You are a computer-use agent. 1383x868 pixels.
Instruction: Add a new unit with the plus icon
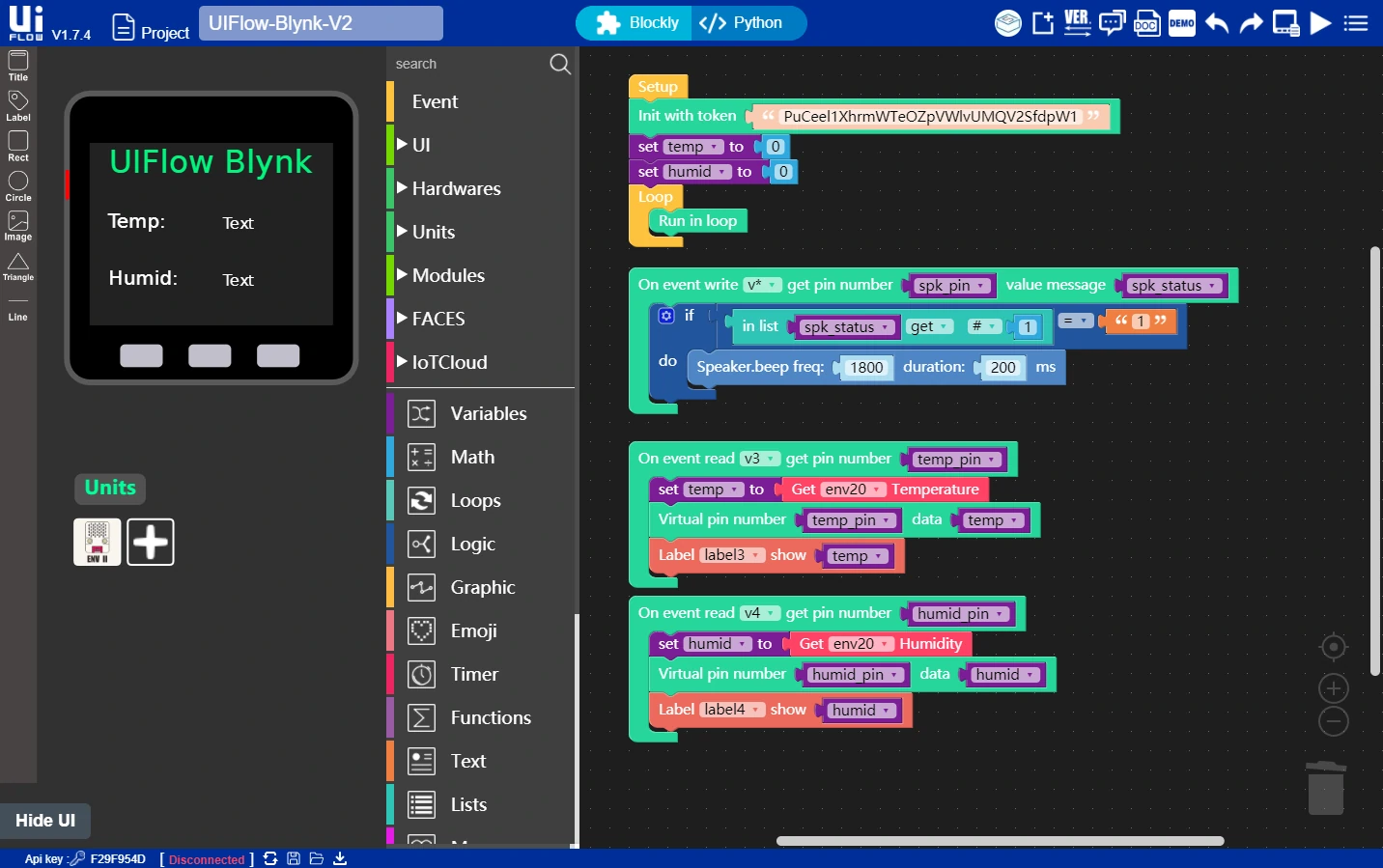click(151, 542)
